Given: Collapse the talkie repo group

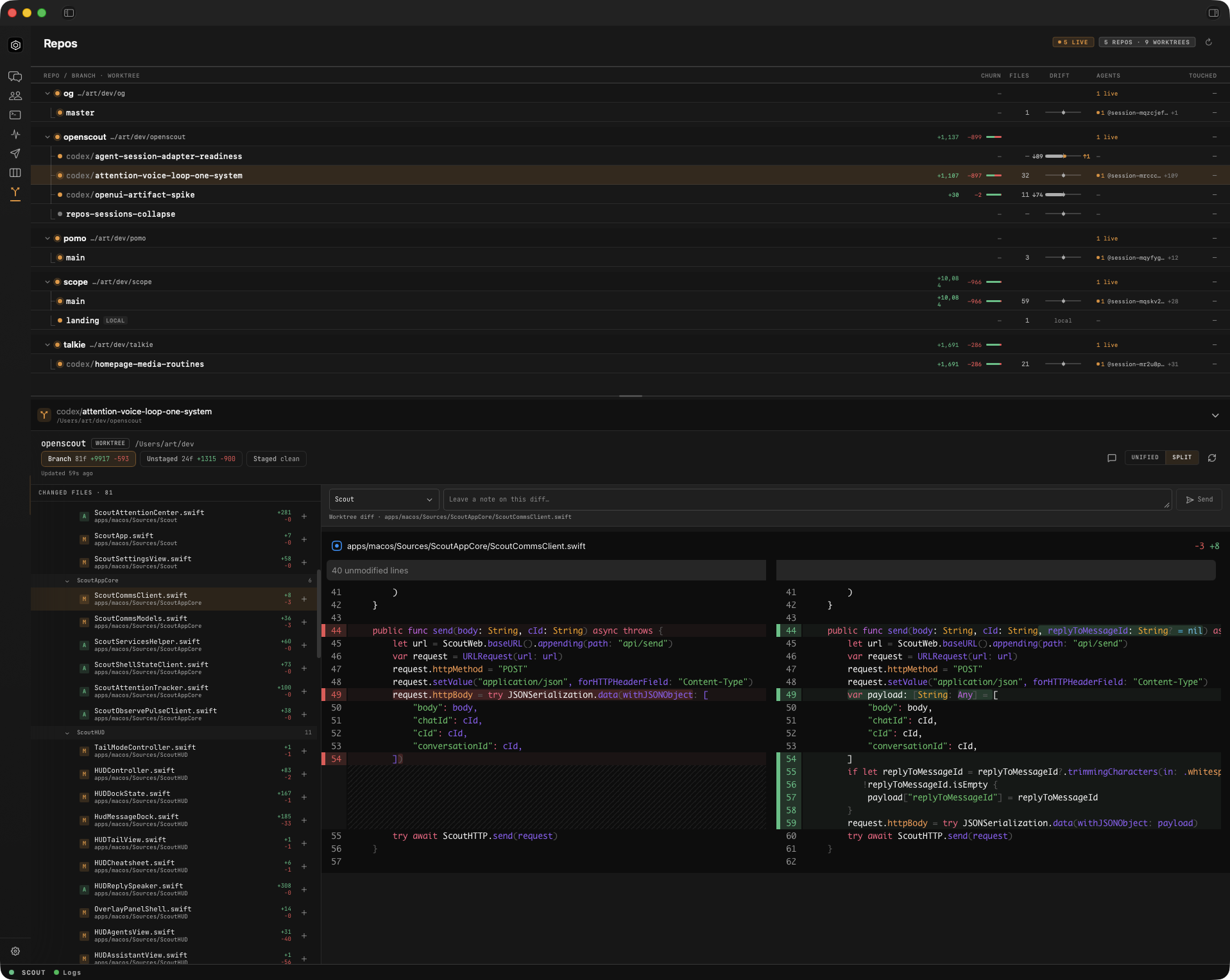Looking at the screenshot, I should click(x=47, y=345).
